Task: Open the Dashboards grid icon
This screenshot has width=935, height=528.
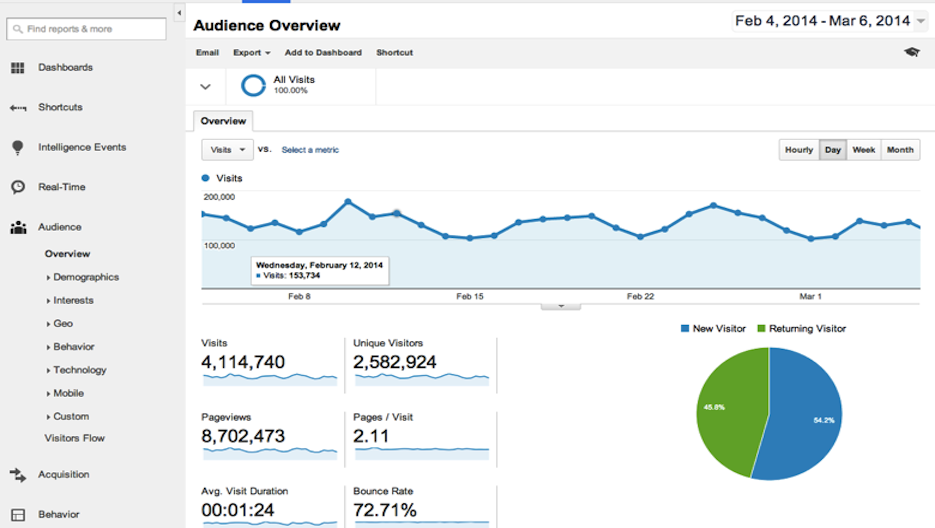Action: [18, 68]
